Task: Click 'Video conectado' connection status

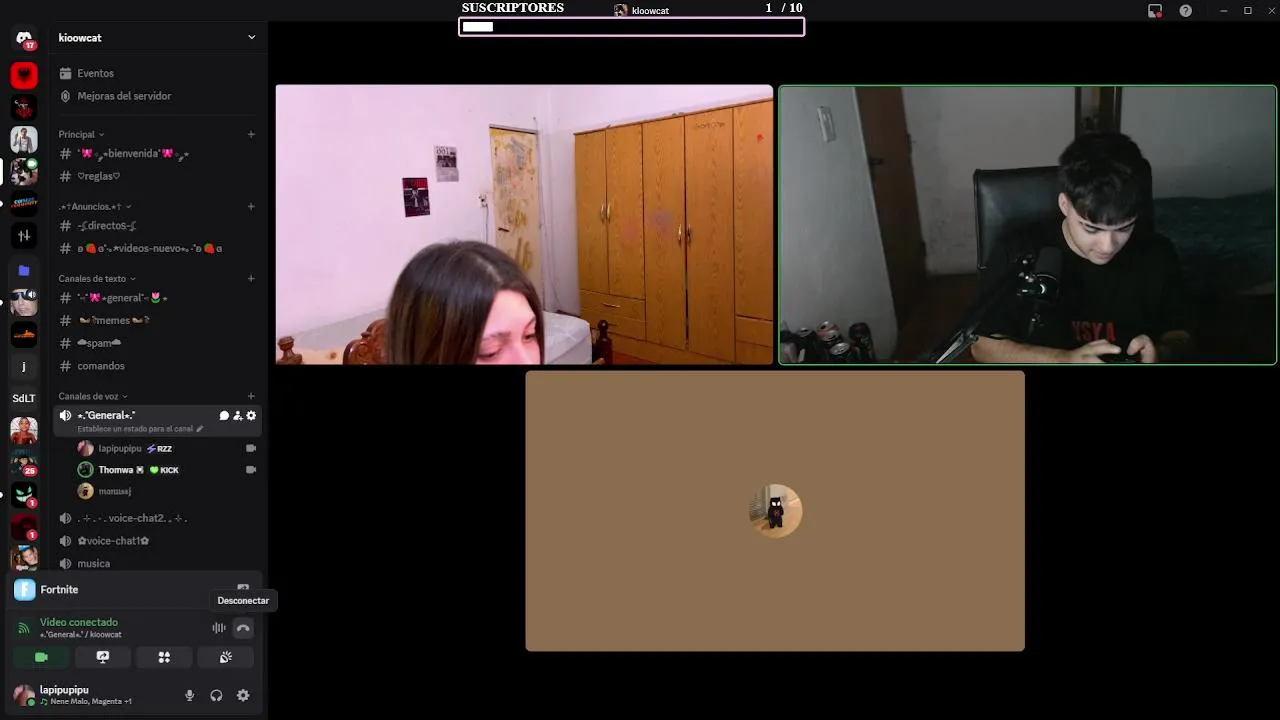Action: click(79, 622)
